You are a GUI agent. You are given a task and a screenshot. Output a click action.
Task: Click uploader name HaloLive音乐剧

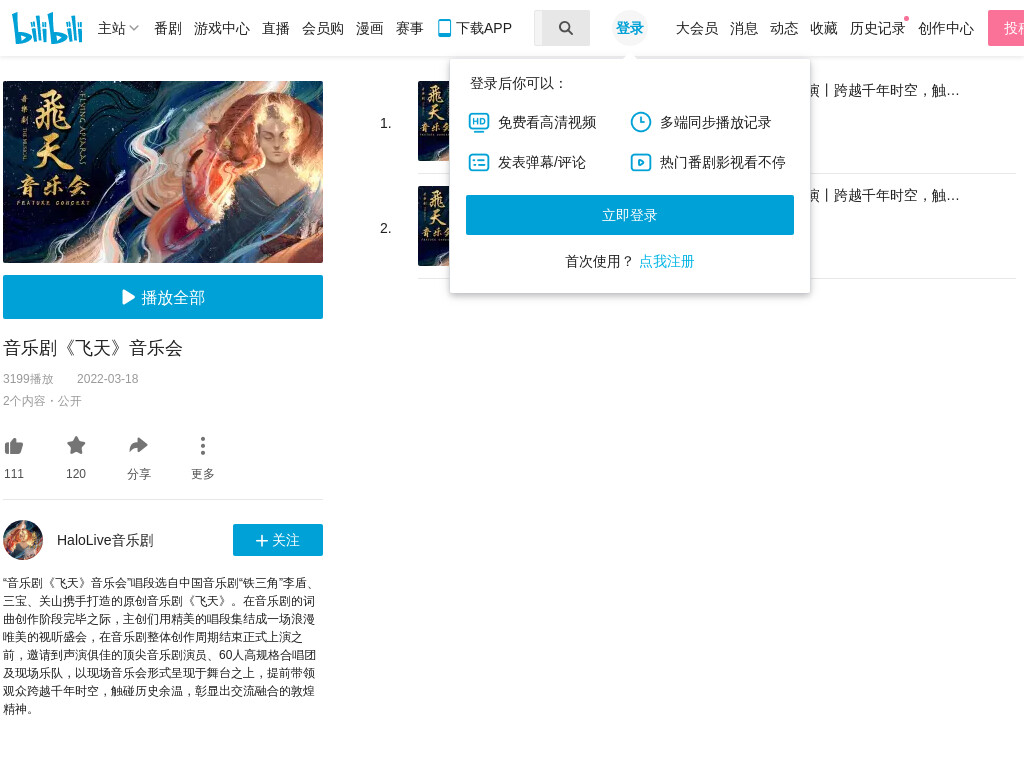tap(105, 540)
